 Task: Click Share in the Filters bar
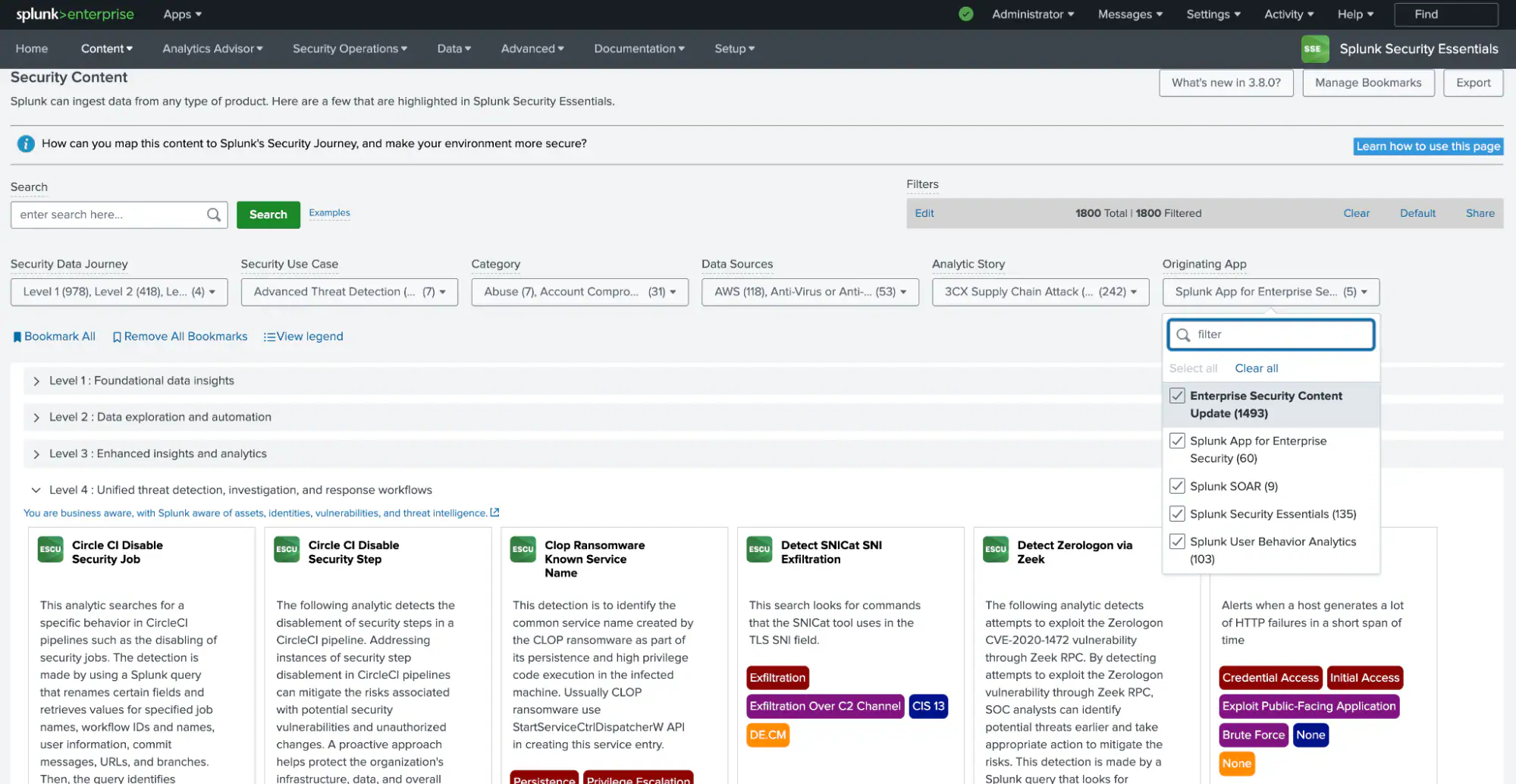(x=1480, y=213)
